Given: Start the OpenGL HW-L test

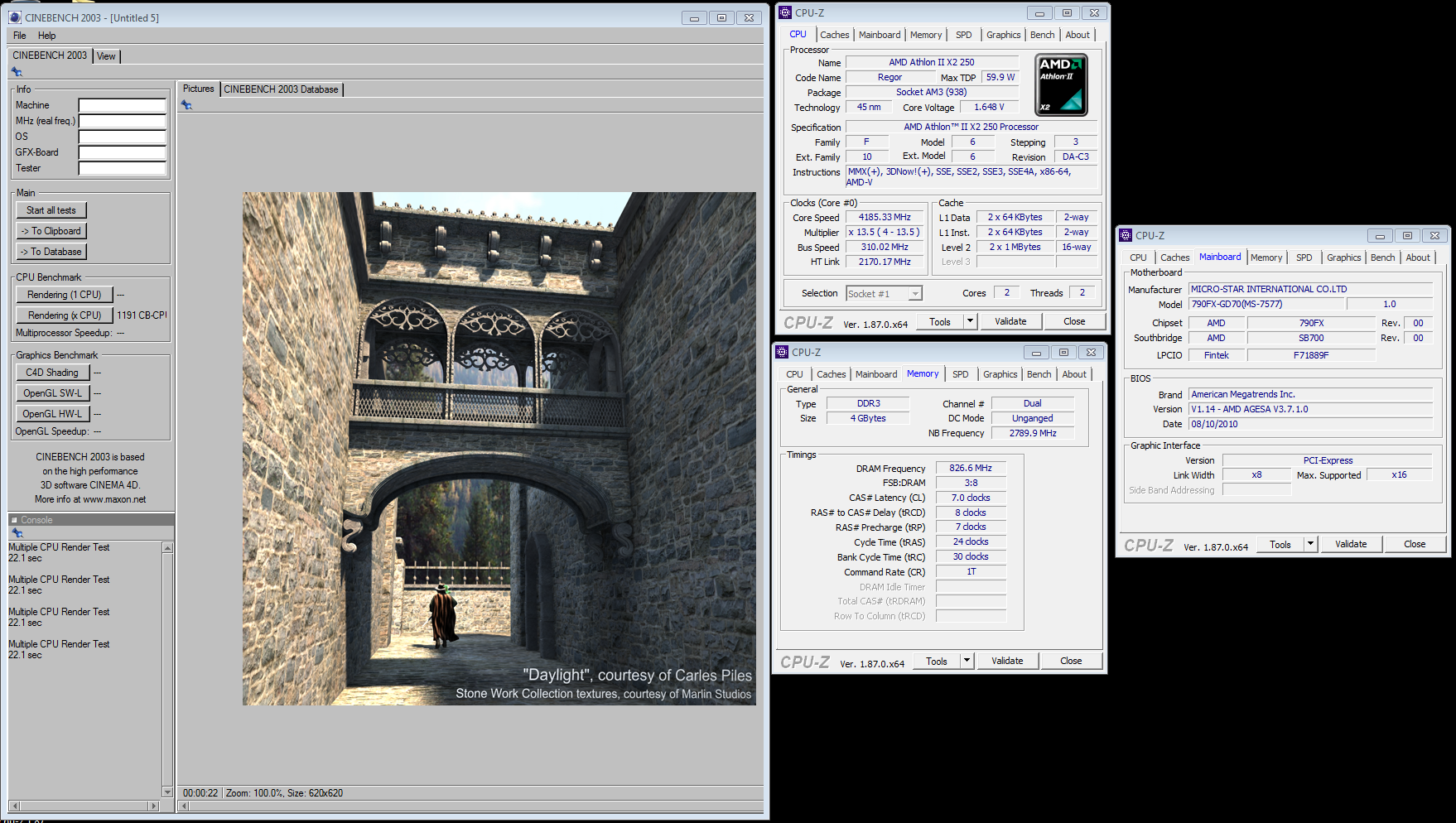Looking at the screenshot, I should (52, 414).
